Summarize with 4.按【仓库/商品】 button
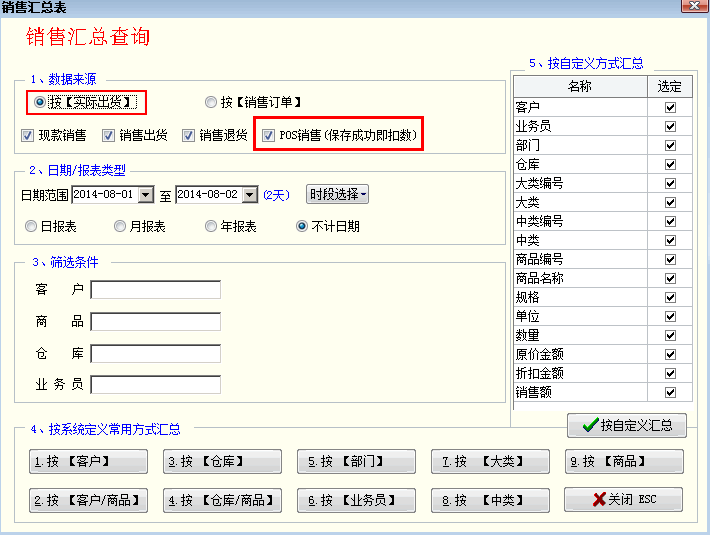710x535 pixels. tap(222, 501)
